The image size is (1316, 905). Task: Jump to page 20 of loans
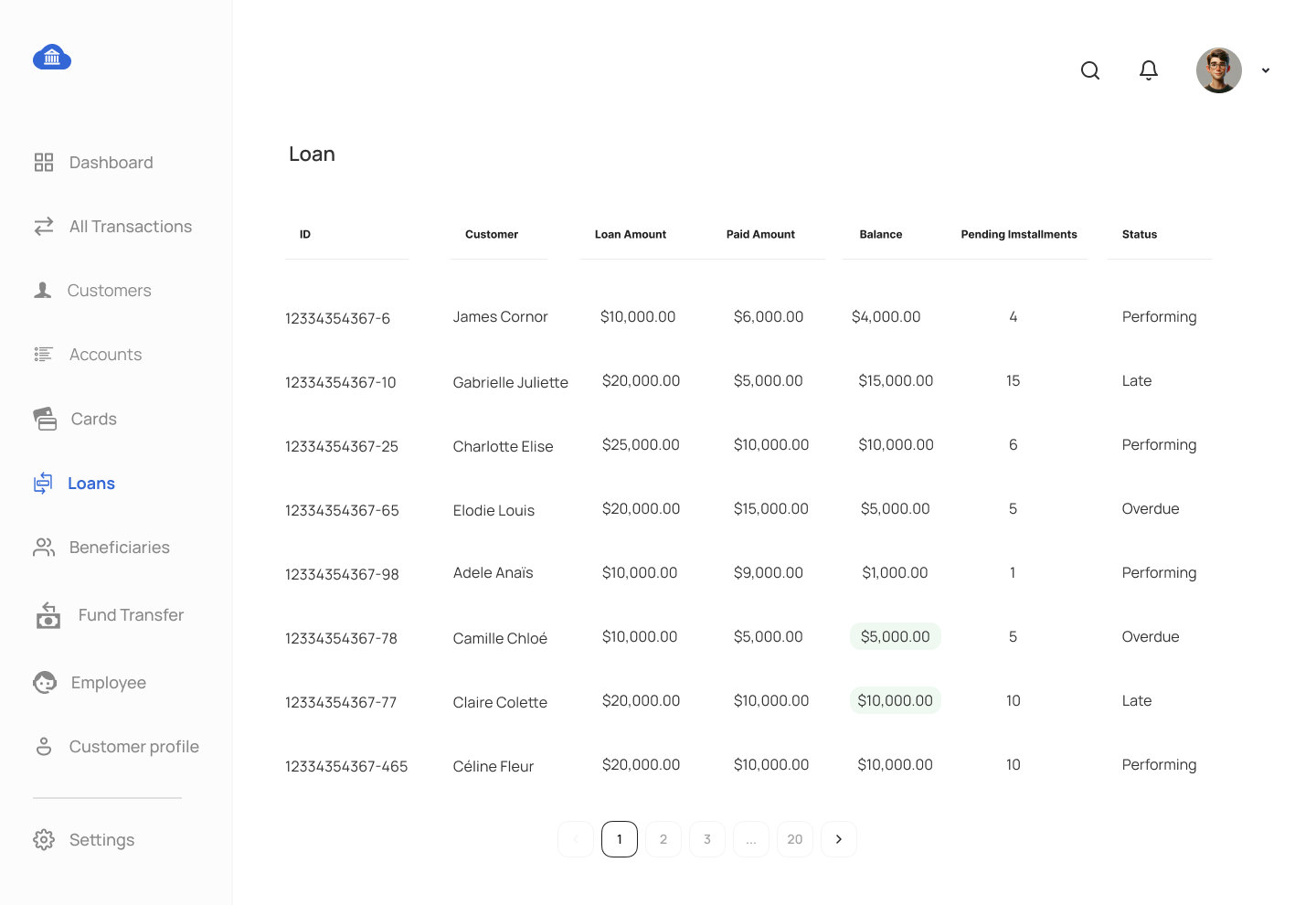pos(795,839)
